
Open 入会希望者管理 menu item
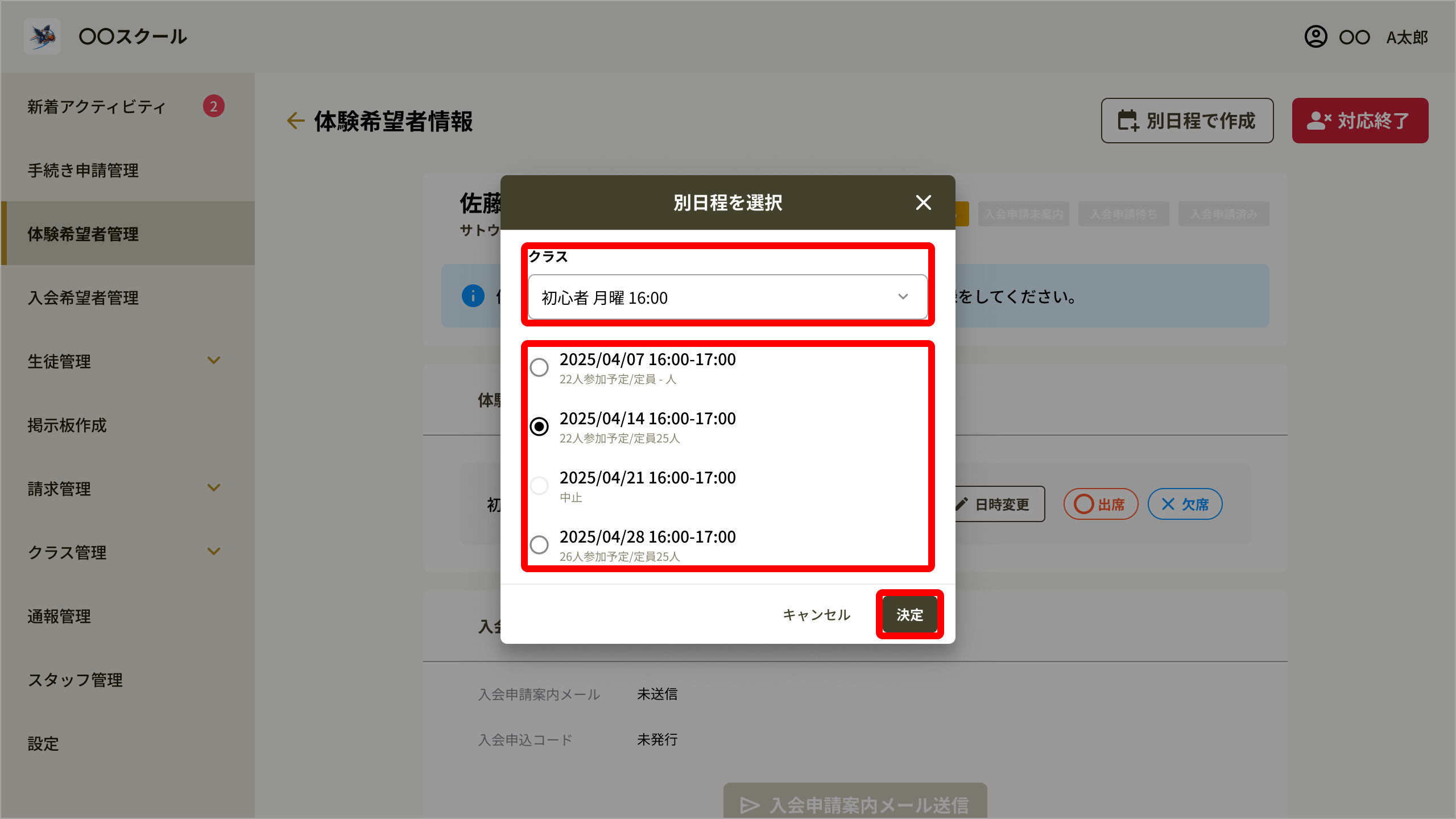[x=127, y=297]
